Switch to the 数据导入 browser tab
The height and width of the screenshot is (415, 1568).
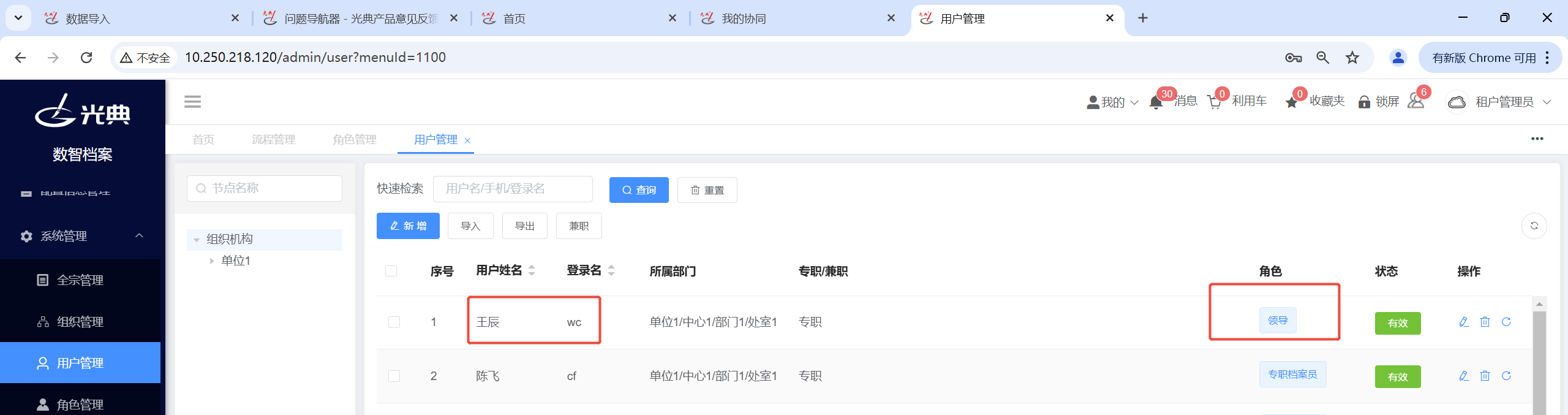click(x=141, y=18)
